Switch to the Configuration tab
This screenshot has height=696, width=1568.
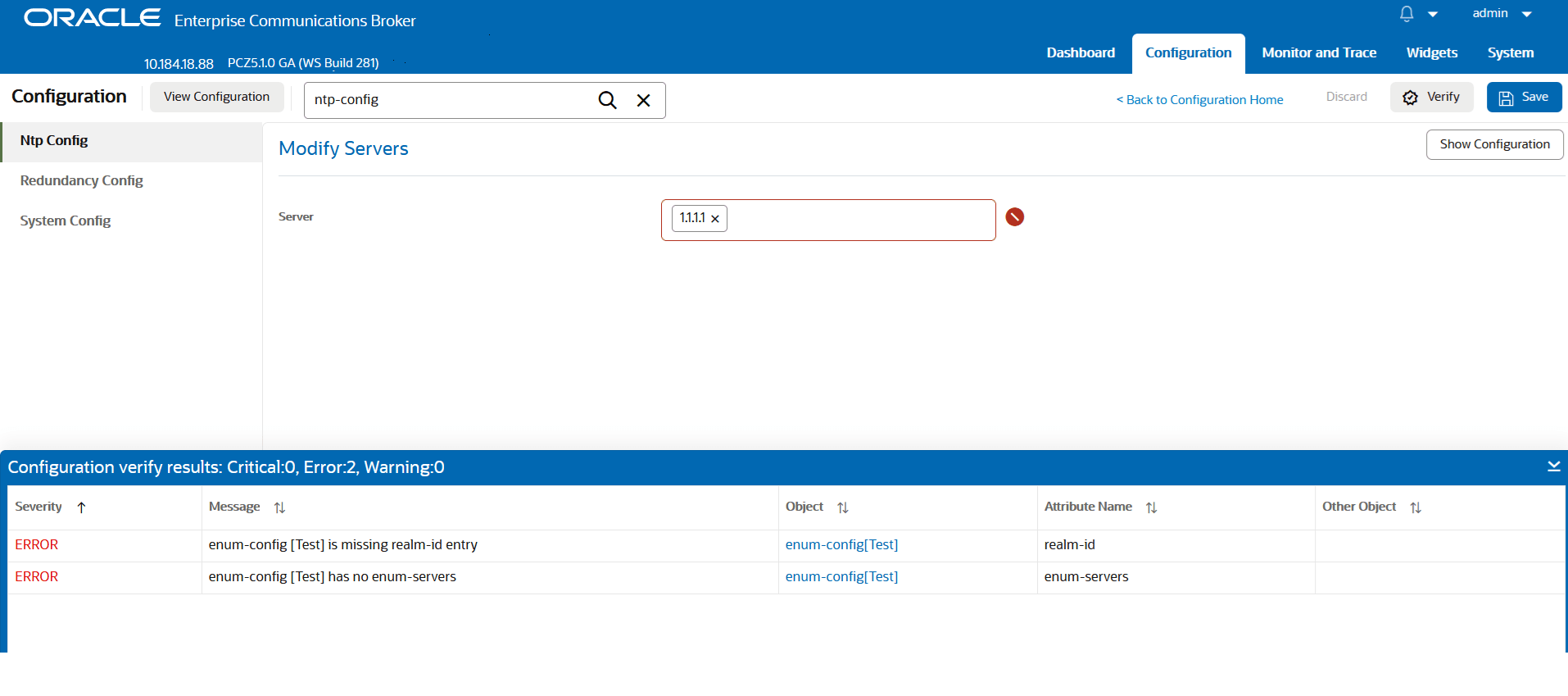click(x=1189, y=52)
